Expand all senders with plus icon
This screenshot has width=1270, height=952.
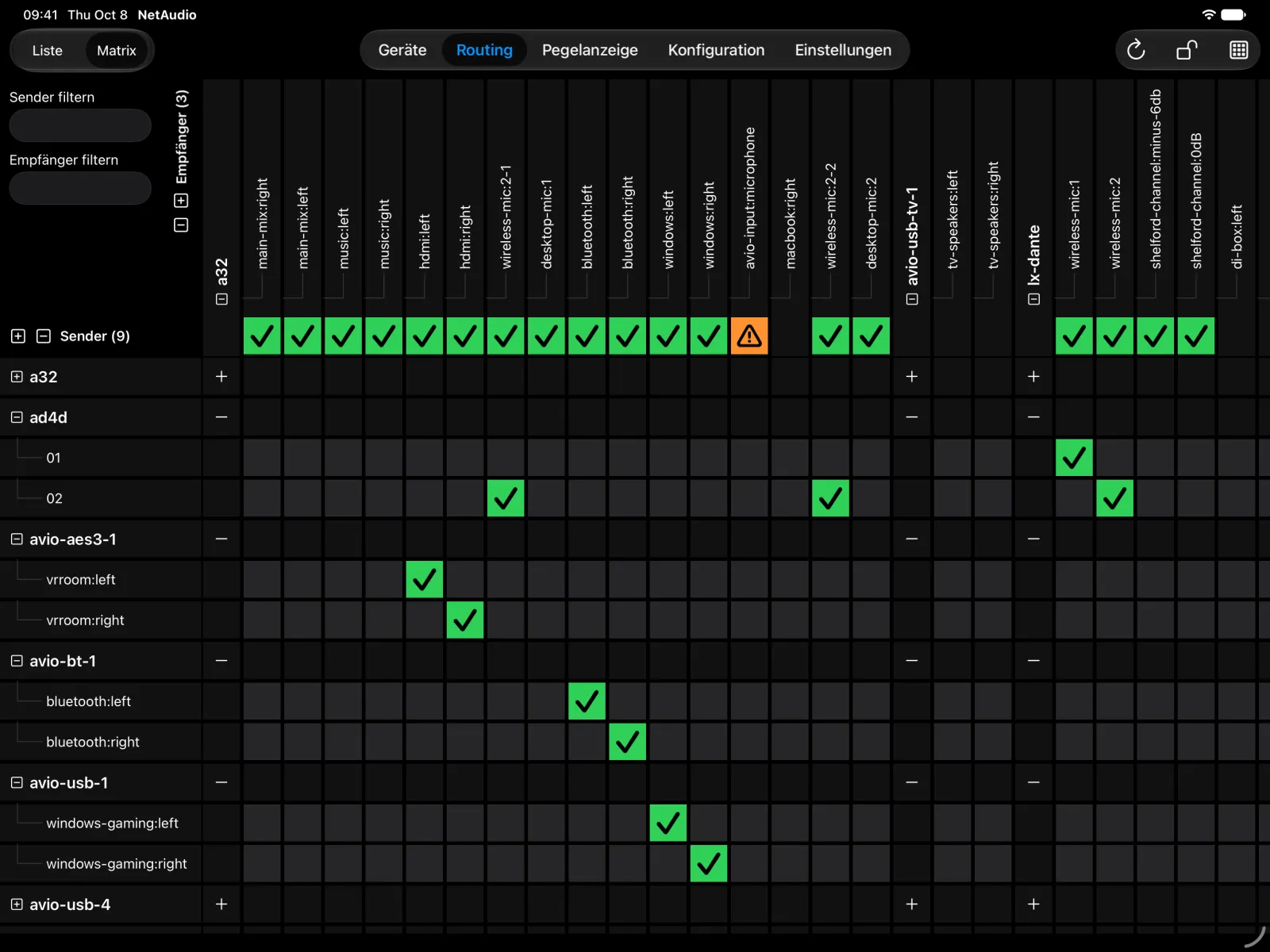click(x=18, y=336)
